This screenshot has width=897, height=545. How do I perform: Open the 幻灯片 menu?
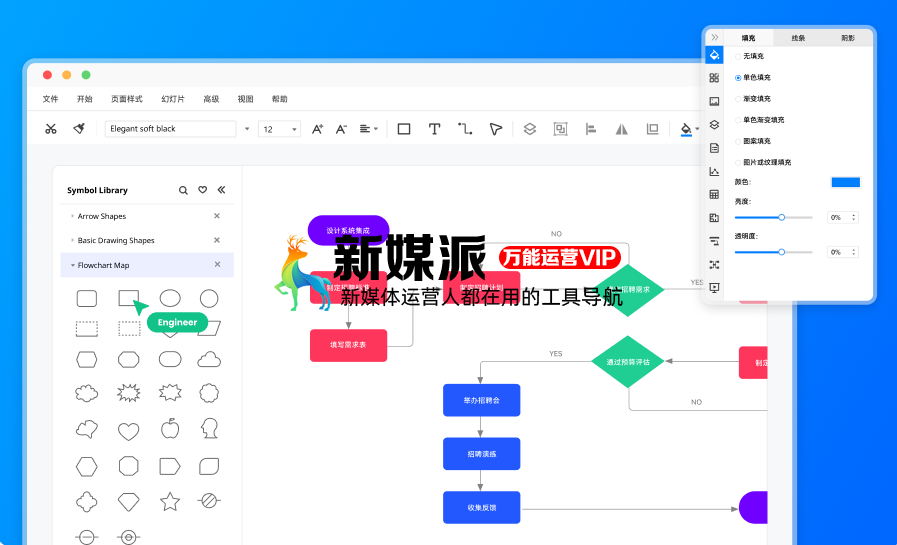173,99
